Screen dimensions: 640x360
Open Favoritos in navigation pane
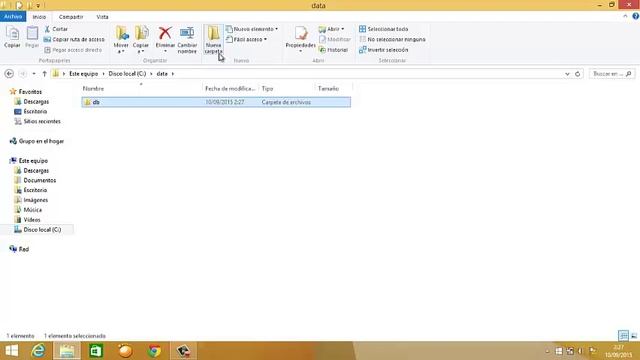[x=26, y=92]
